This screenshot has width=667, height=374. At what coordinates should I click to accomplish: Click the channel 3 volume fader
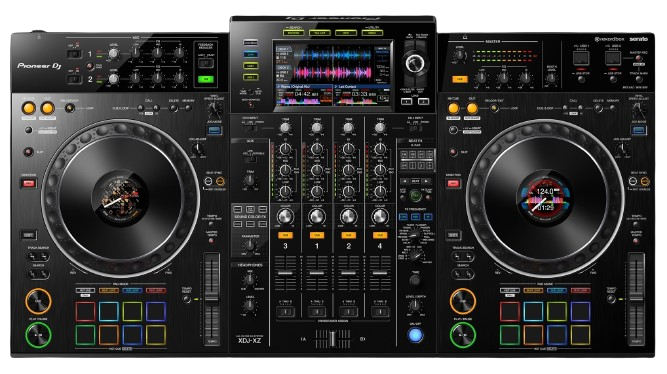(x=285, y=273)
